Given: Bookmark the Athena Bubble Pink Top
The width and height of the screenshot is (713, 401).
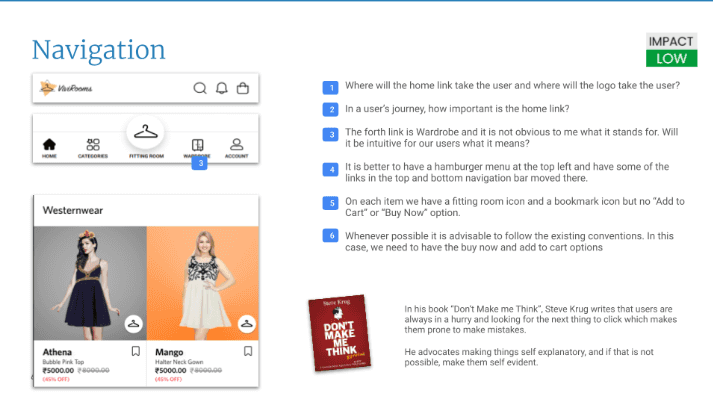Looking at the screenshot, I should click(x=136, y=351).
